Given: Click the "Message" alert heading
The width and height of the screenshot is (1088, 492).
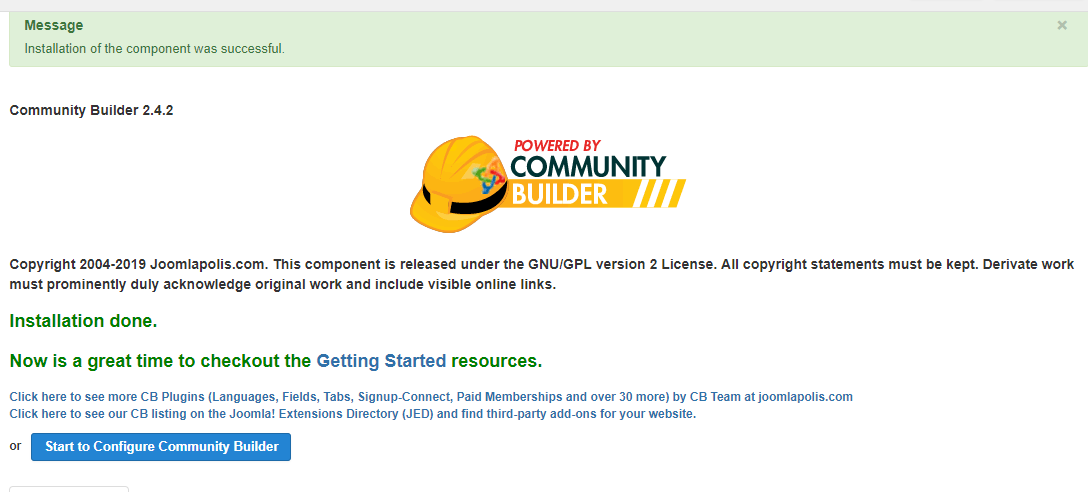Looking at the screenshot, I should click(53, 26).
